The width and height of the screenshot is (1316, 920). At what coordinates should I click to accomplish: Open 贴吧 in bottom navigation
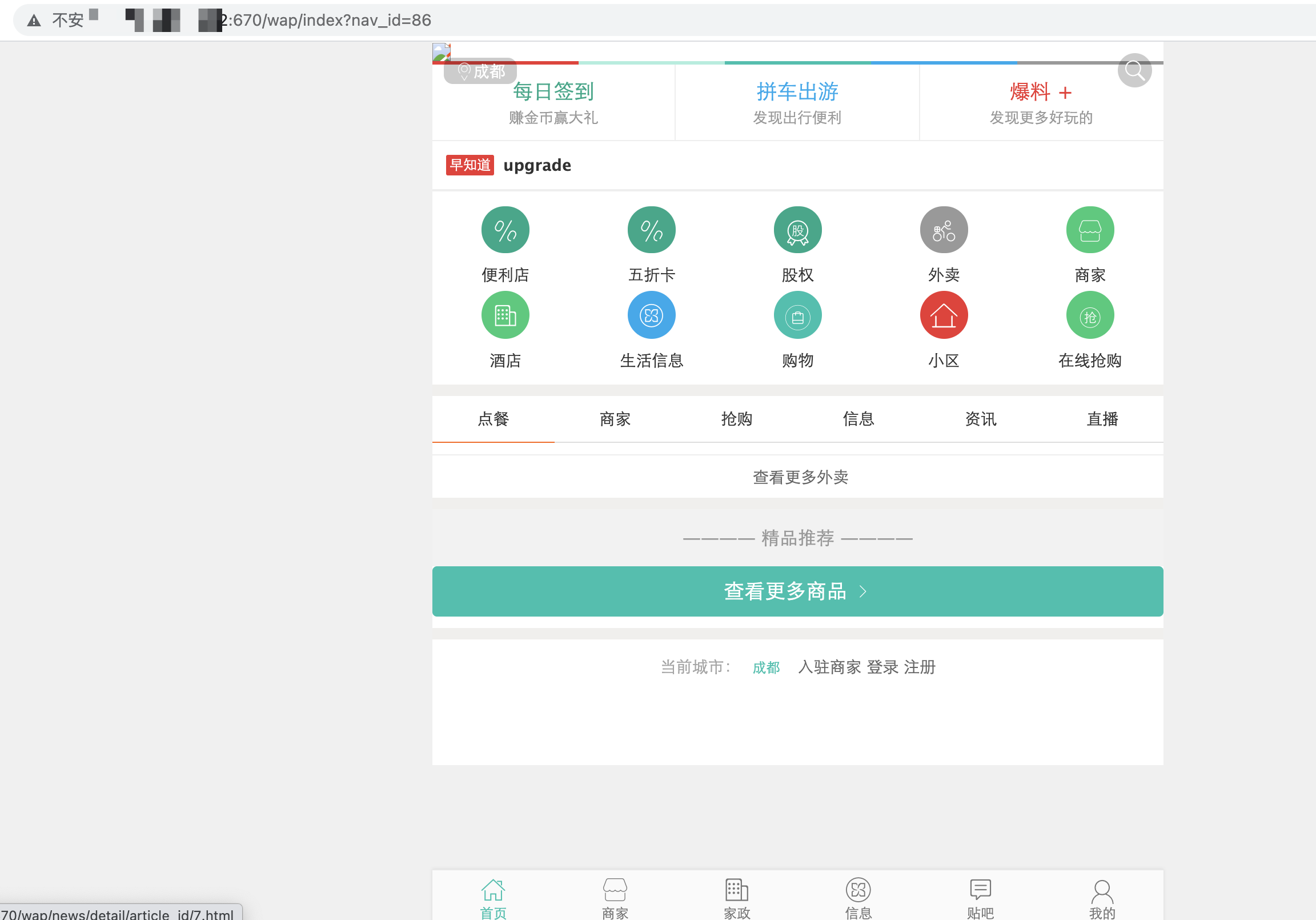980,898
